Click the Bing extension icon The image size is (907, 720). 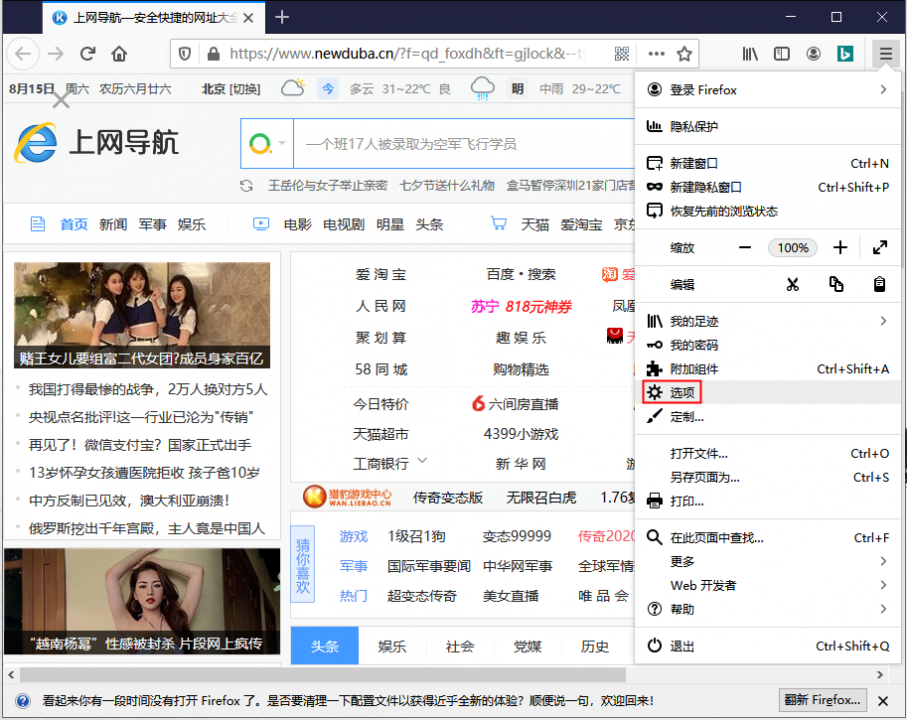845,54
